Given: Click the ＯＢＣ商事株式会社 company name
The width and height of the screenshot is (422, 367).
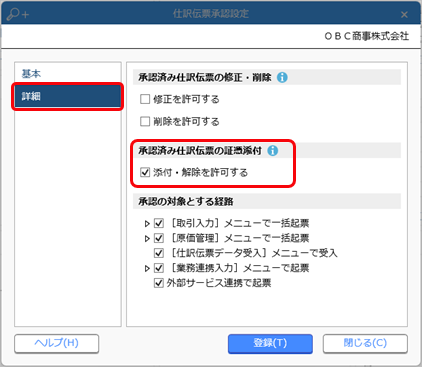Looking at the screenshot, I should [x=367, y=36].
